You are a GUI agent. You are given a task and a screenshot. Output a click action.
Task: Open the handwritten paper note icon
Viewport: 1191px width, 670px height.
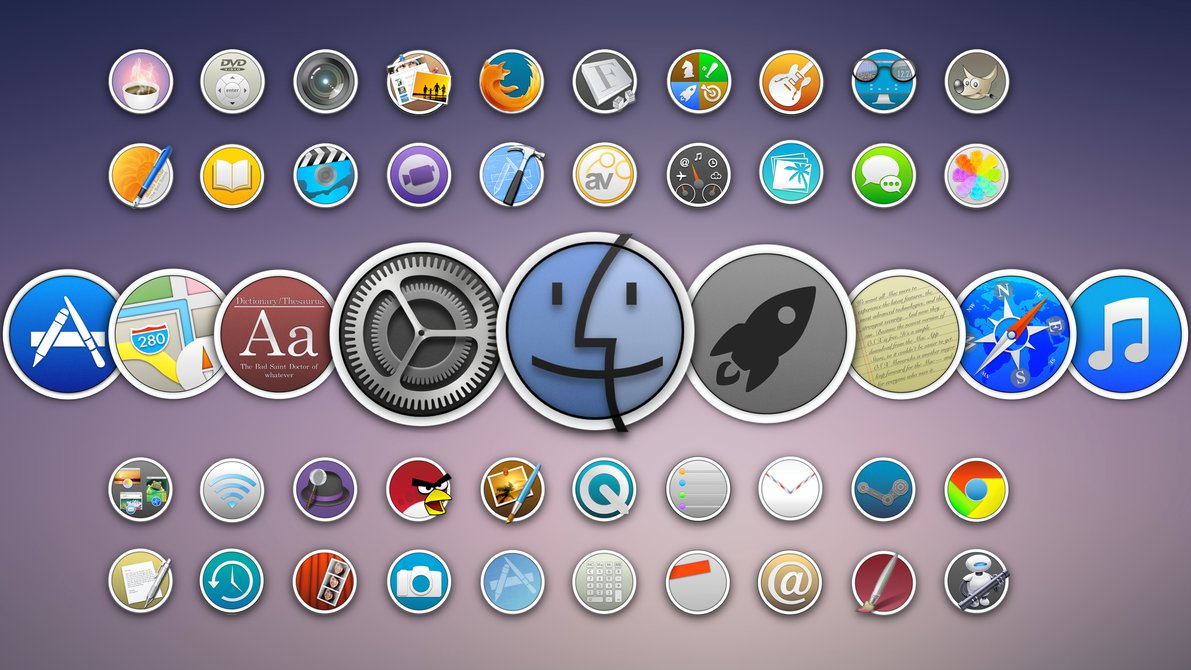click(903, 334)
